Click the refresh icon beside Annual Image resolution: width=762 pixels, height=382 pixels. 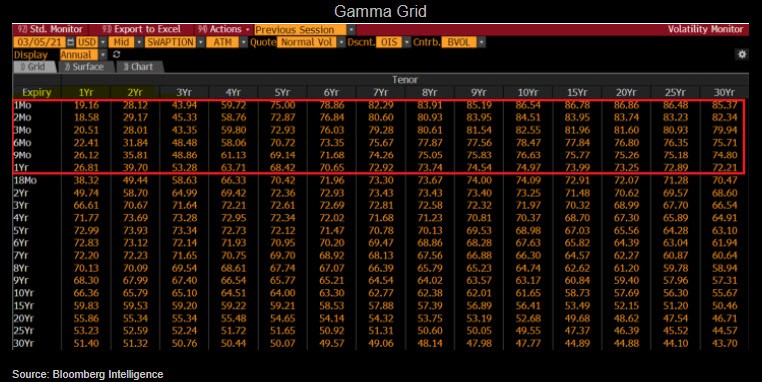point(117,54)
